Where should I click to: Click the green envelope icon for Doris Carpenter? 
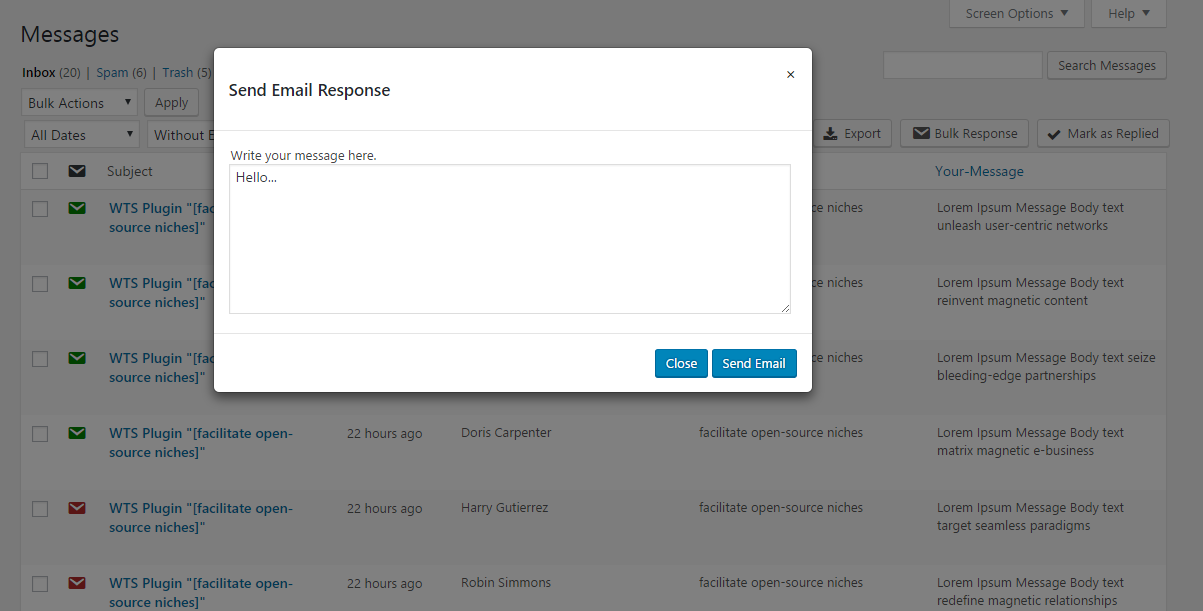point(77,433)
